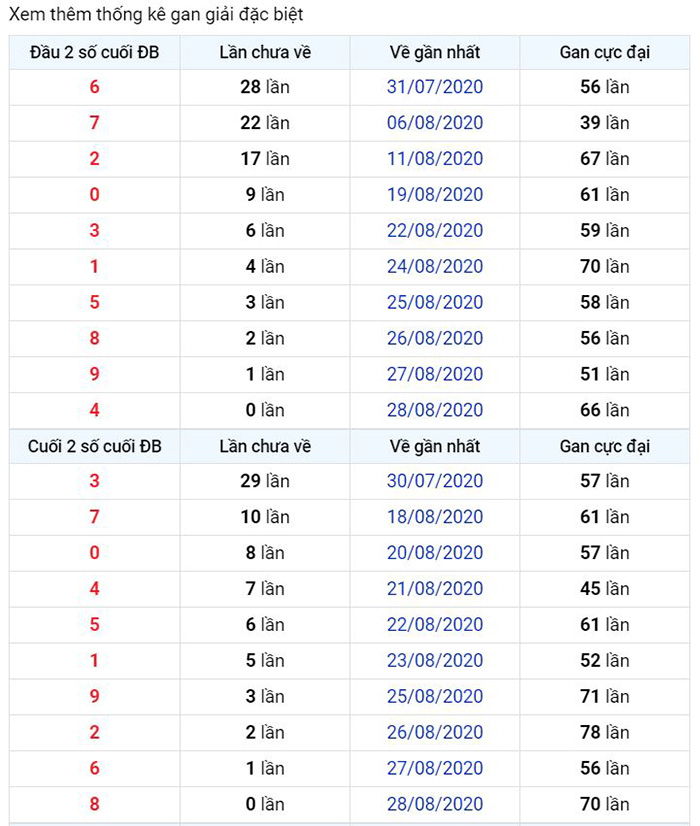
Task: Open the 19/08/2020 date link
Action: pyautogui.click(x=435, y=194)
